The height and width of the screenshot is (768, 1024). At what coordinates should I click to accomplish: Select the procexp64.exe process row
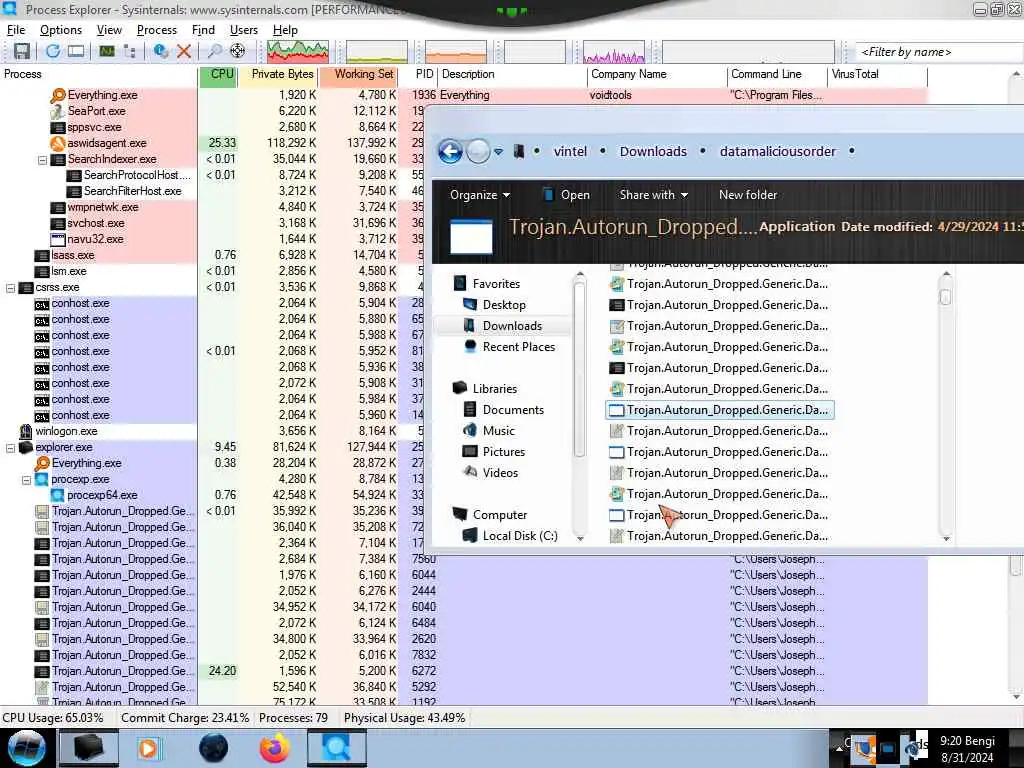98,495
